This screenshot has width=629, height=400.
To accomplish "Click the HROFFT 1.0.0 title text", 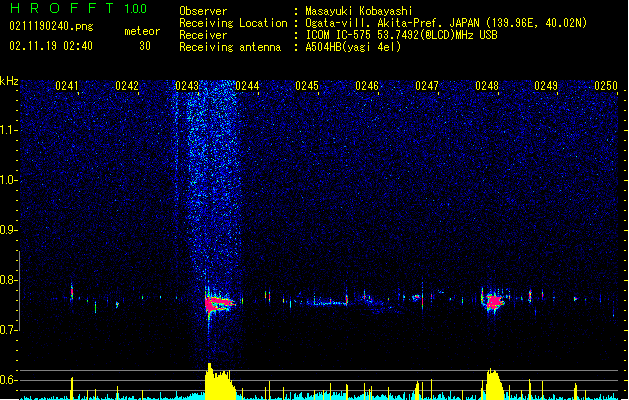I will tap(78, 8).
